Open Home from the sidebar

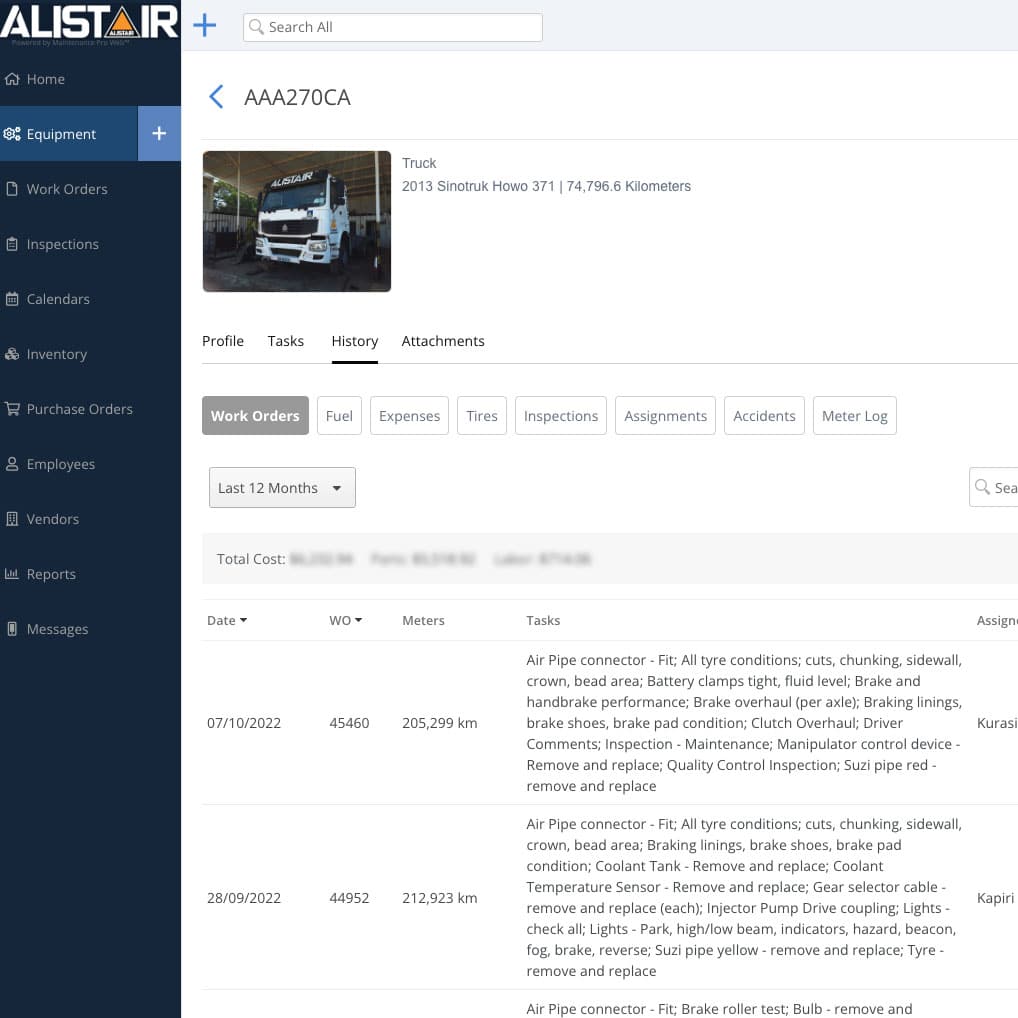tap(46, 79)
